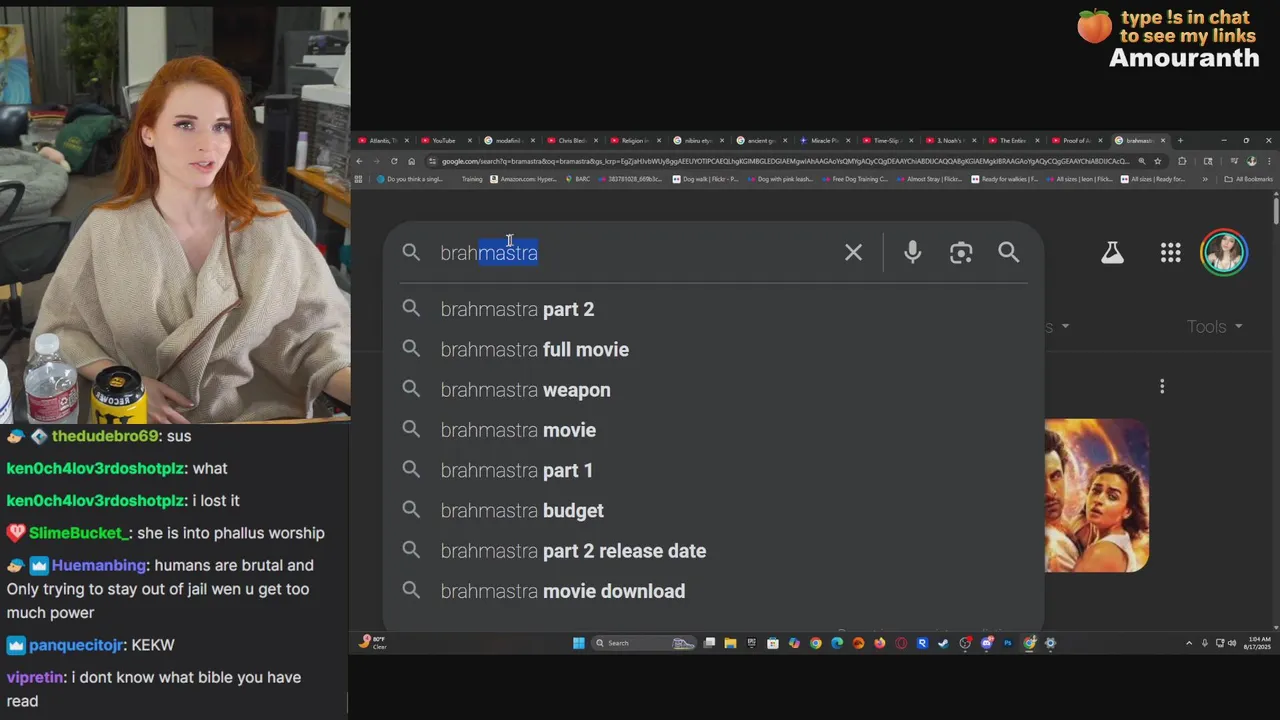Open the Almost Stray Flickr bookmark
This screenshot has width=1280, height=720.
pyautogui.click(x=929, y=179)
